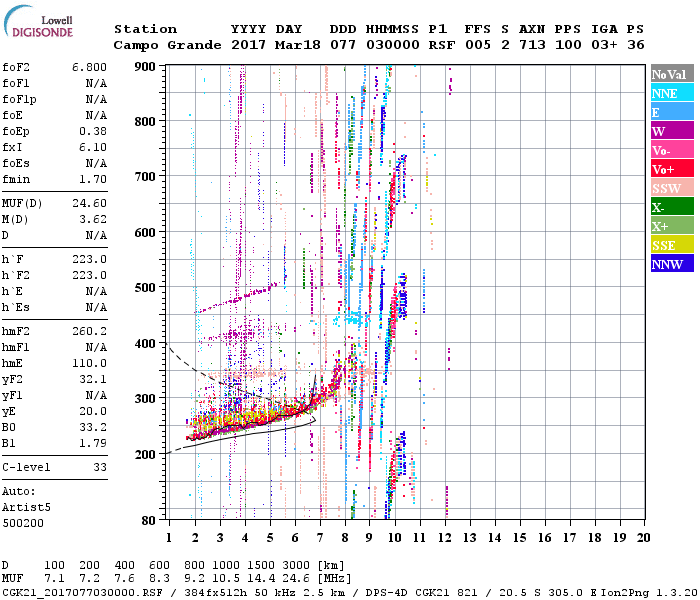Viewport: 700px width, 600px height.
Task: Click the 20 MHz x-axis label
Action: pyautogui.click(x=643, y=538)
